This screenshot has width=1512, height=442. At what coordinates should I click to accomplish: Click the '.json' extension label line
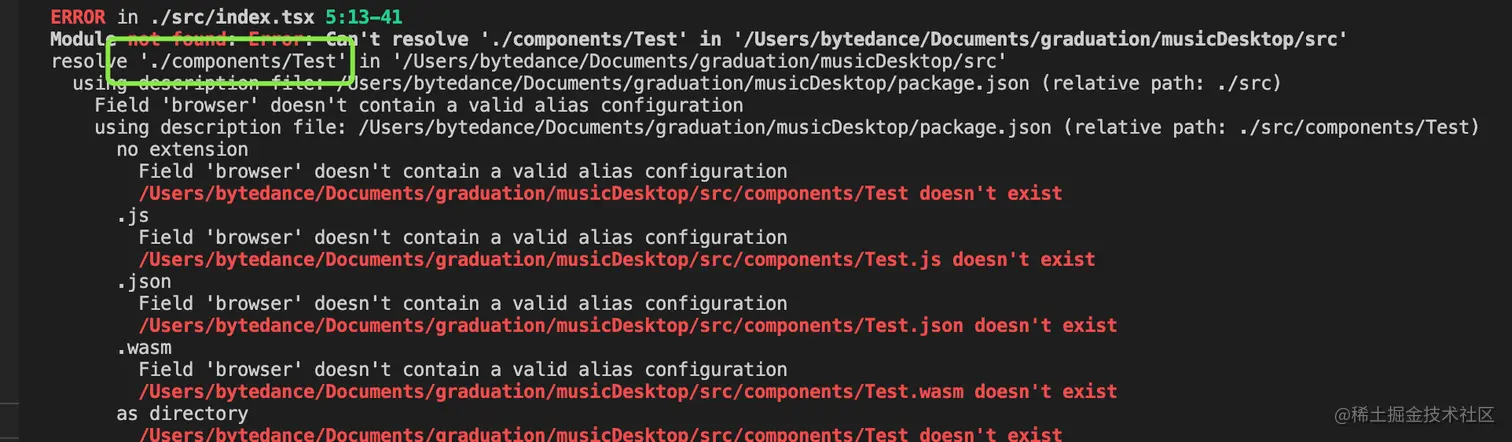pyautogui.click(x=143, y=281)
